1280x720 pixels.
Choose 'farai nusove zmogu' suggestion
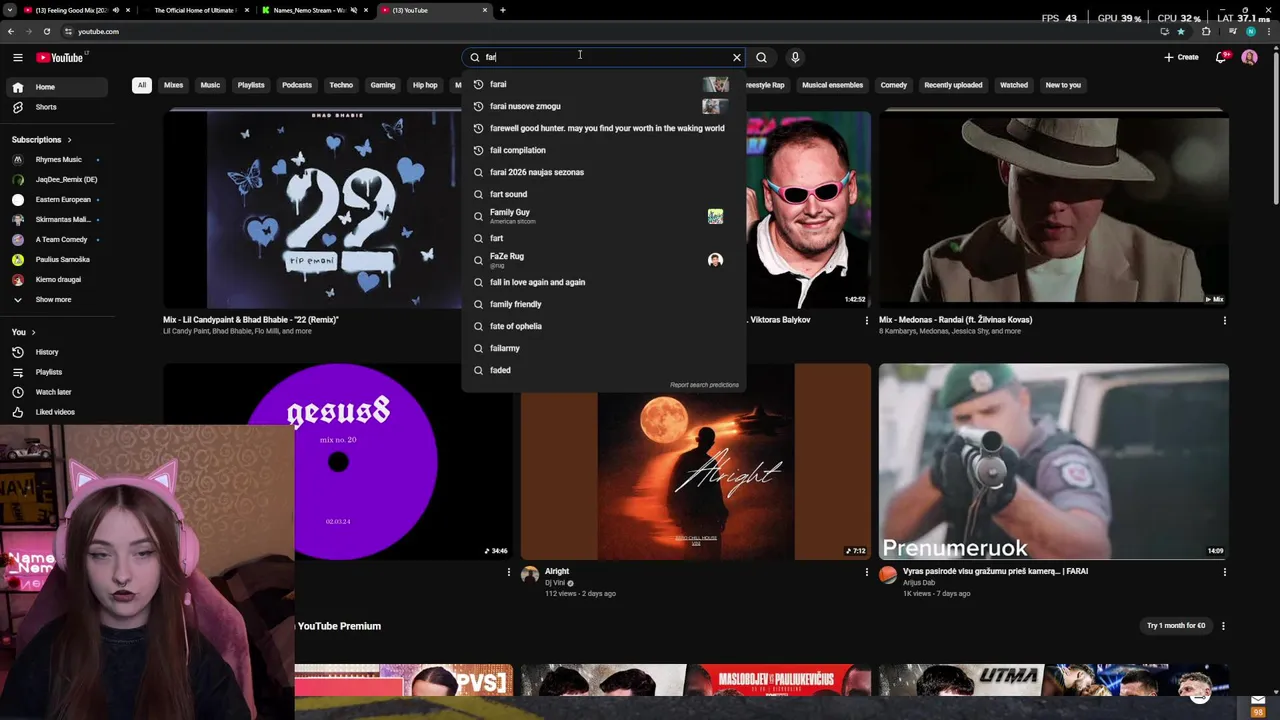click(604, 106)
